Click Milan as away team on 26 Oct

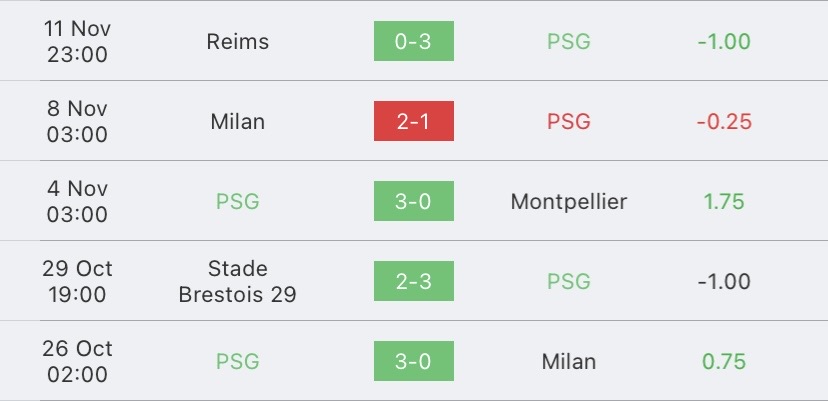tap(569, 361)
